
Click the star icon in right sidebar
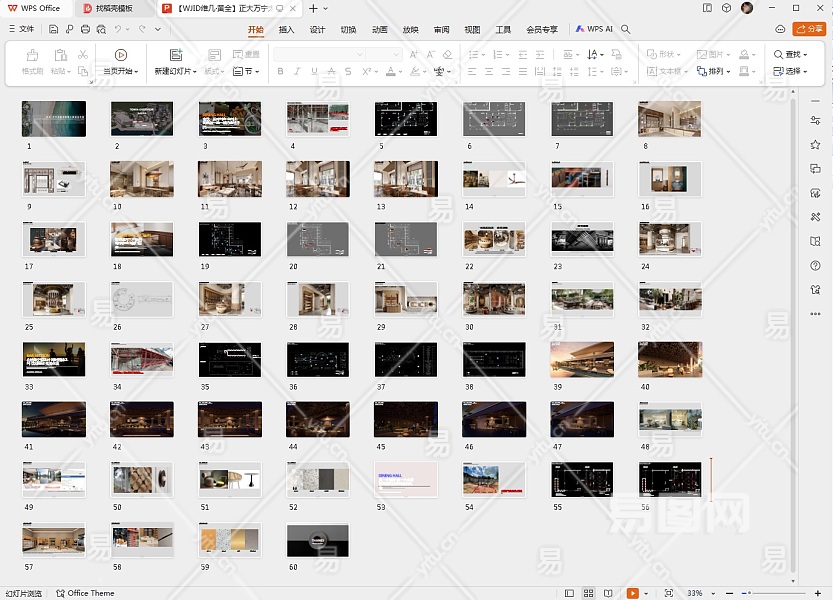(816, 145)
